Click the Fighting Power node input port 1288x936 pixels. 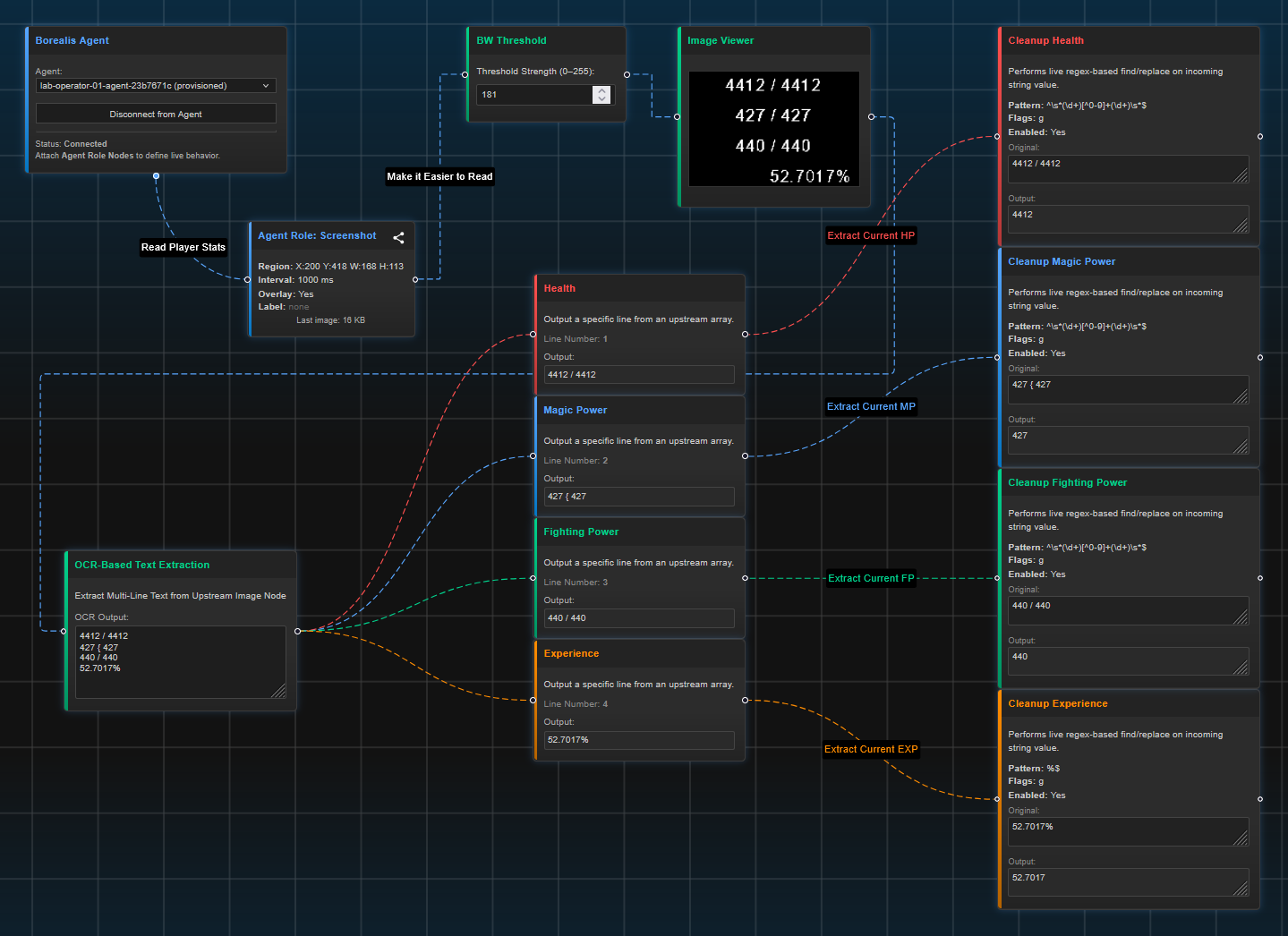pyautogui.click(x=533, y=578)
